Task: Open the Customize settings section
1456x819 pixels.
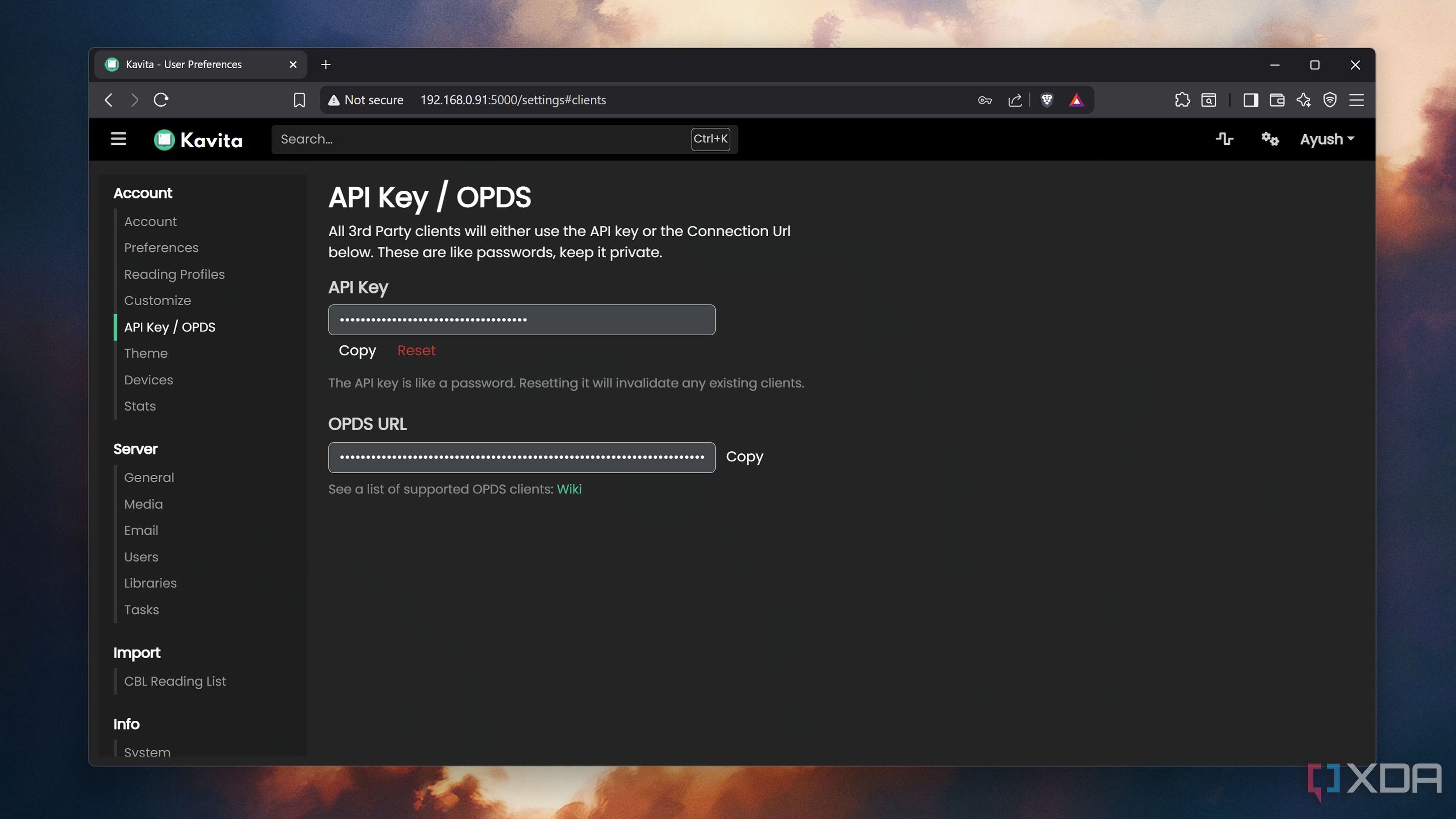Action: (x=157, y=301)
